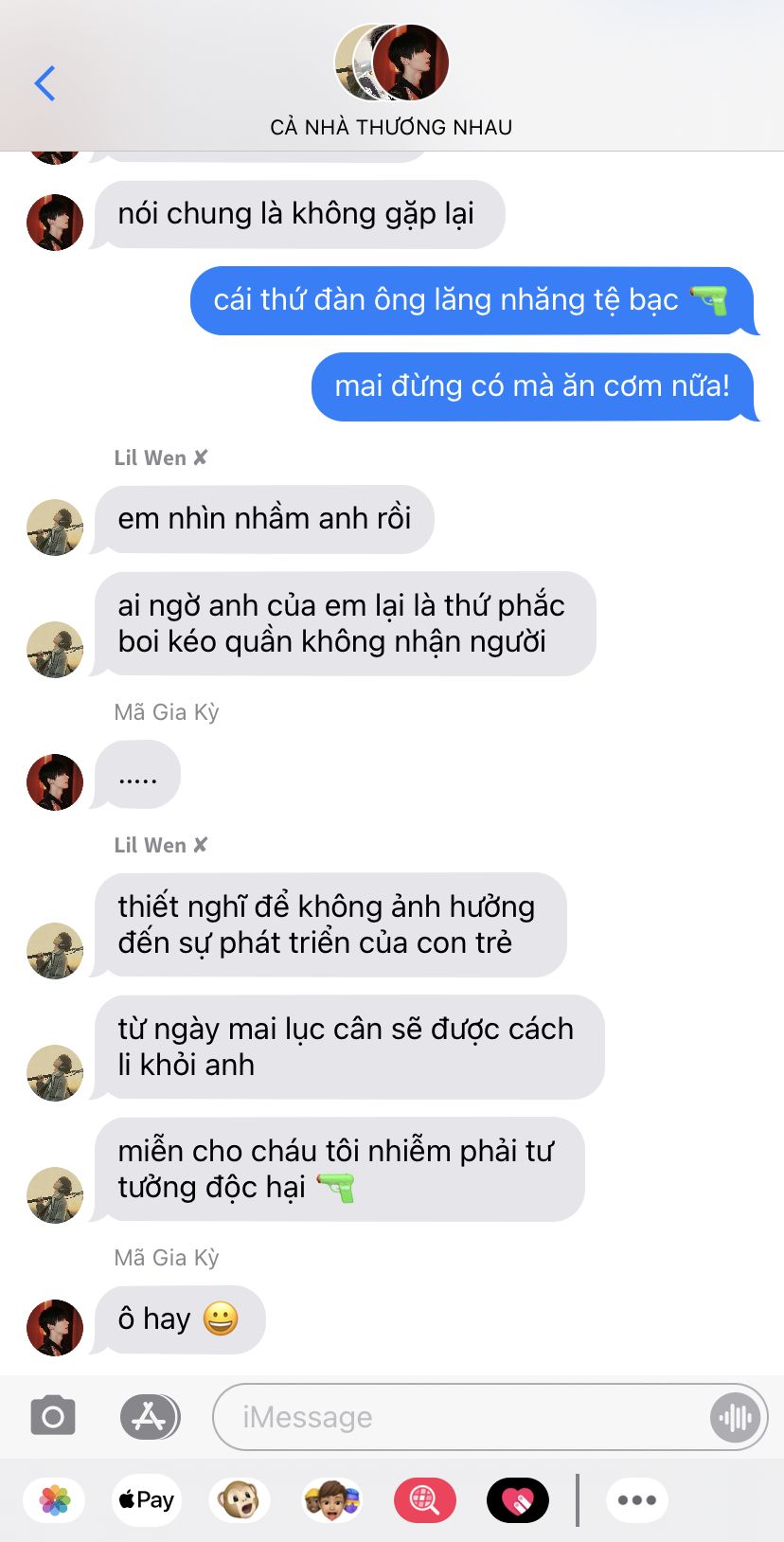
Task: Tap the group avatar photos in header
Action: tap(392, 63)
